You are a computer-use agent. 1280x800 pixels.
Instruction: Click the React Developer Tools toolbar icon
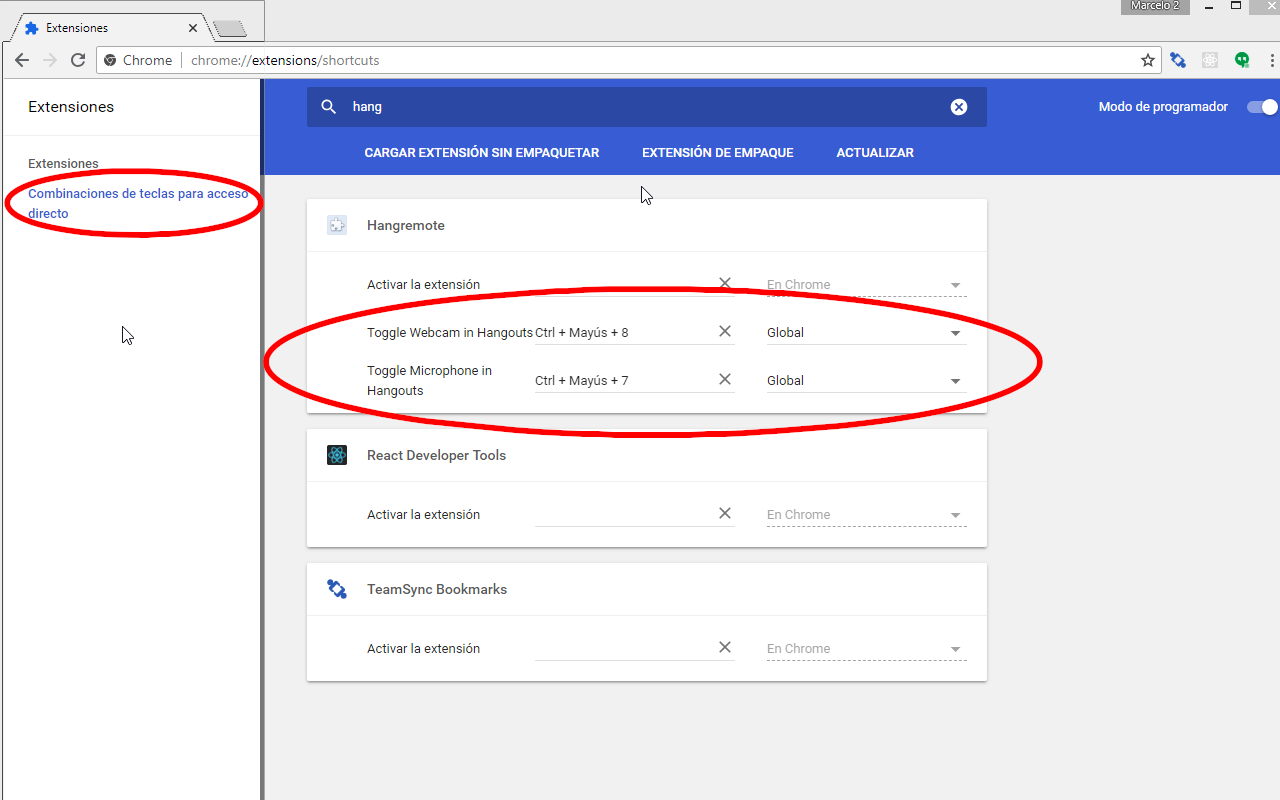tap(1210, 60)
